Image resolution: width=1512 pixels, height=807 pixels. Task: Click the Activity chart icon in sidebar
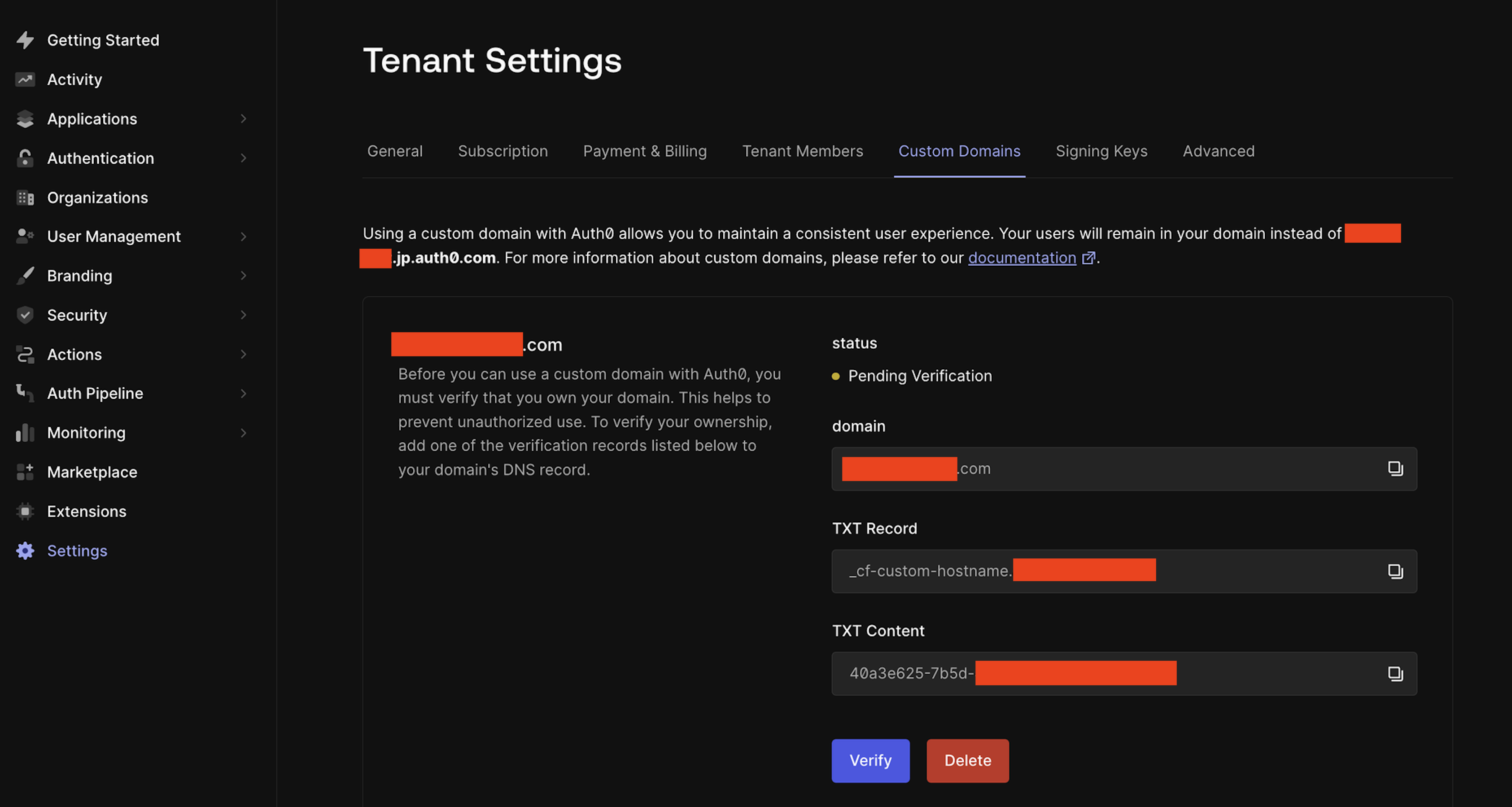(x=25, y=79)
